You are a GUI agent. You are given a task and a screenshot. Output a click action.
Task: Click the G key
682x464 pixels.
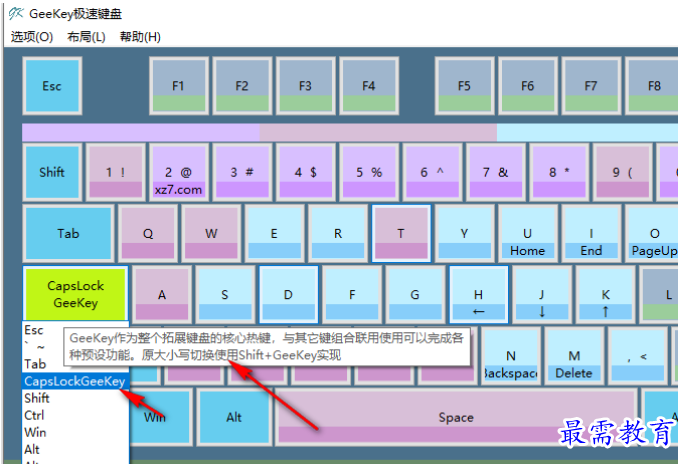coord(415,294)
